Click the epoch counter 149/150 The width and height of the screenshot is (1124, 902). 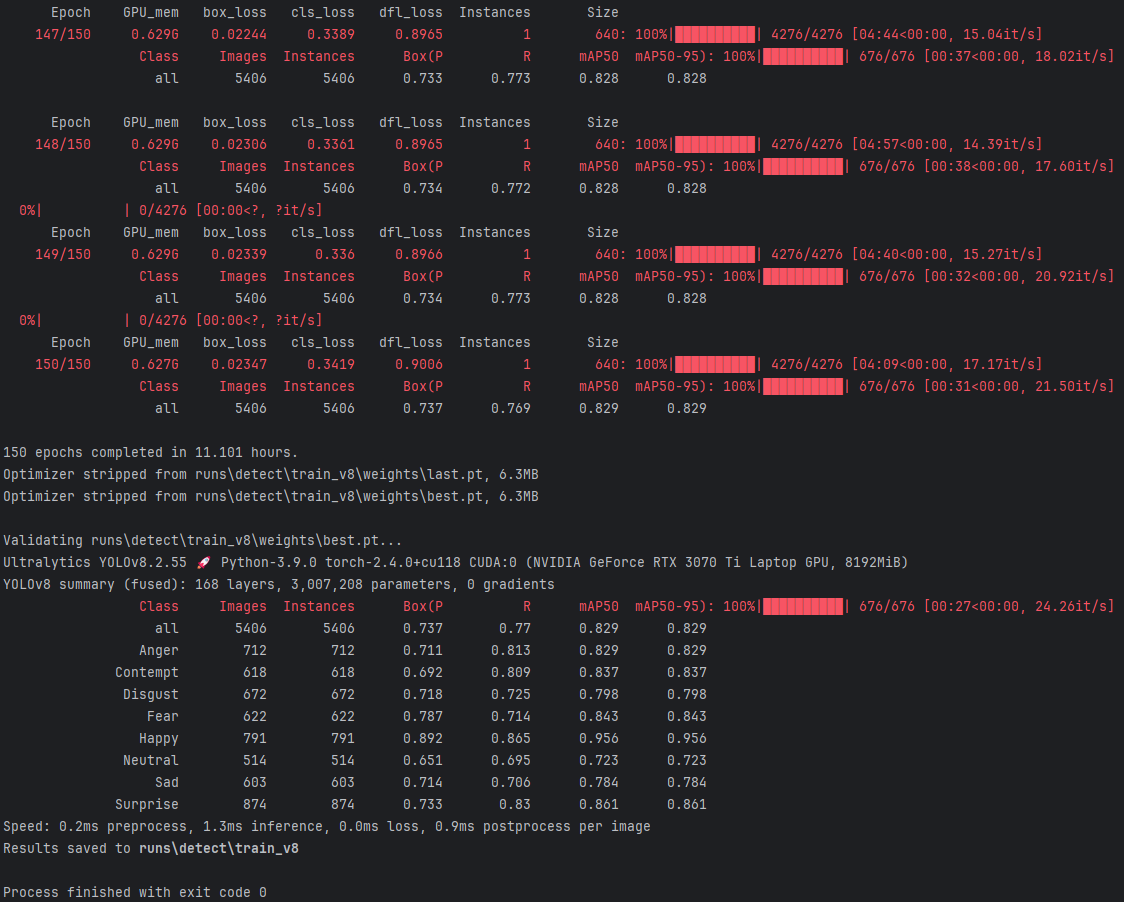(x=63, y=255)
